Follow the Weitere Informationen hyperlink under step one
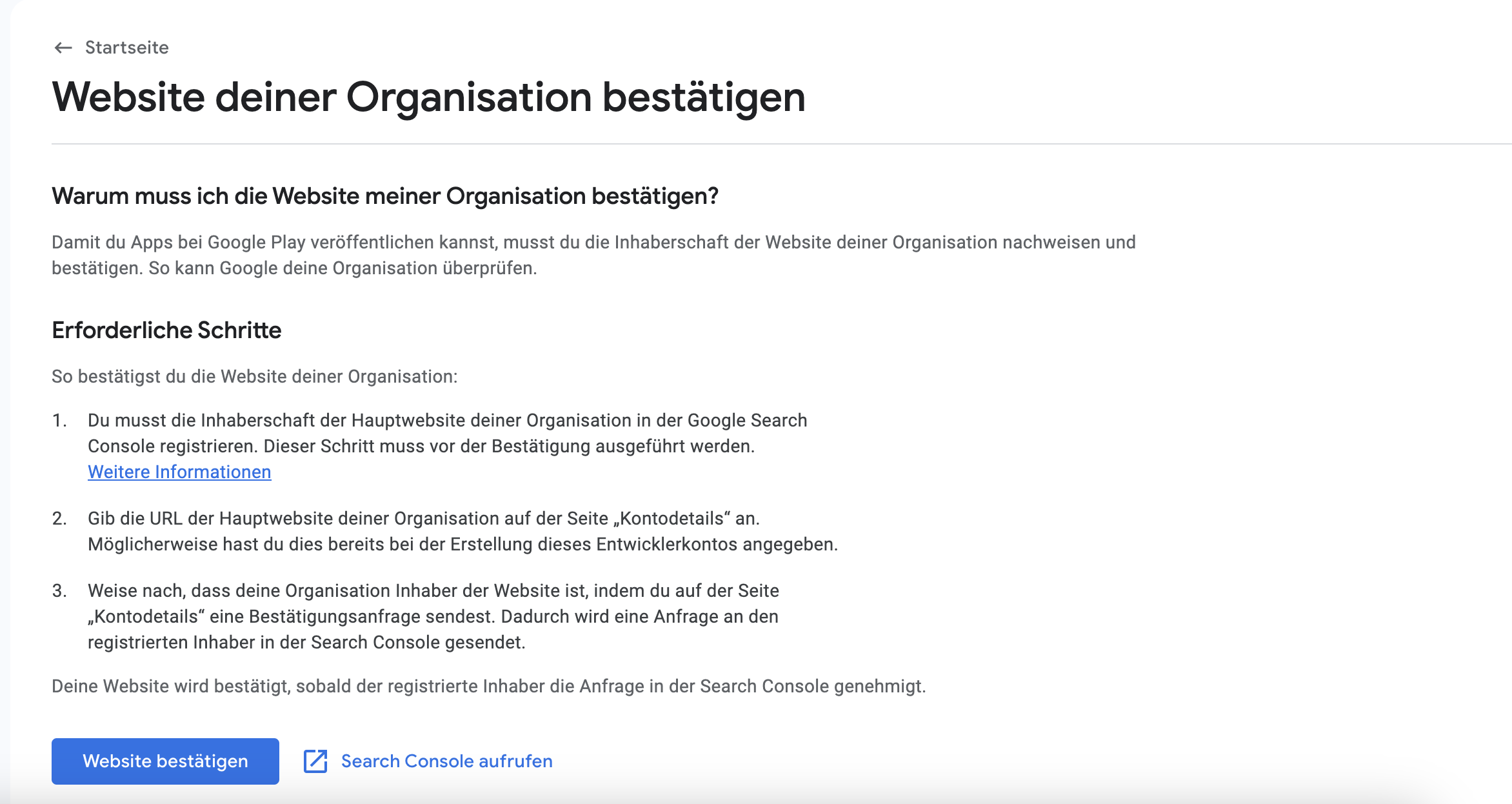The width and height of the screenshot is (1512, 804). pyautogui.click(x=179, y=472)
